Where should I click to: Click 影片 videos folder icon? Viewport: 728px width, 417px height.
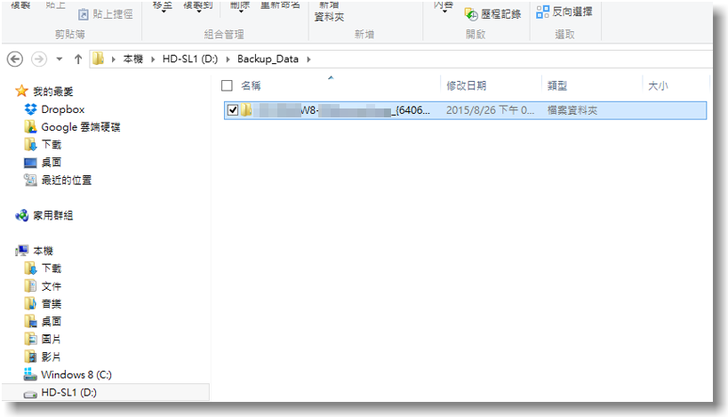click(x=30, y=357)
